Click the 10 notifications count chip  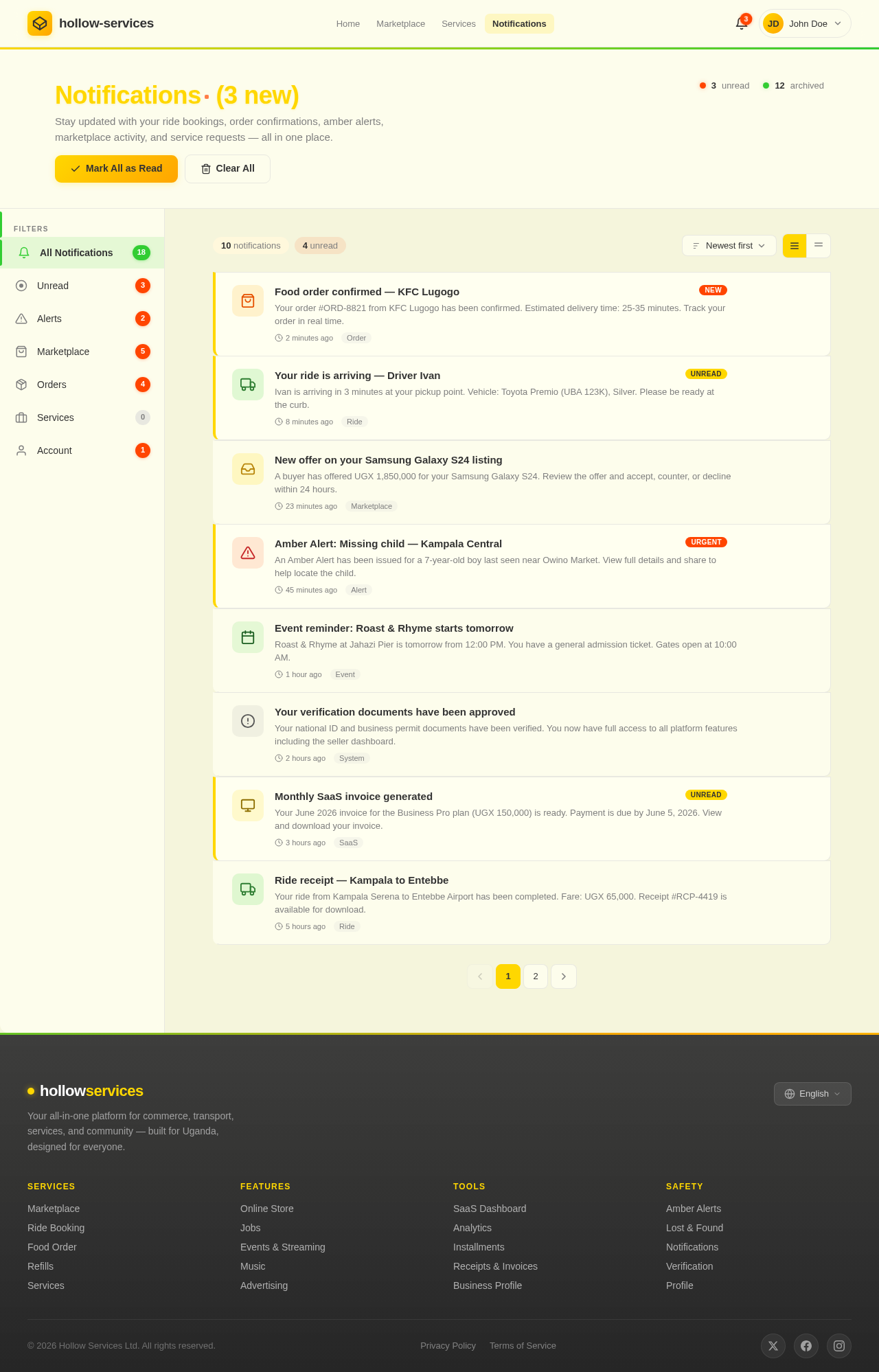pos(251,246)
